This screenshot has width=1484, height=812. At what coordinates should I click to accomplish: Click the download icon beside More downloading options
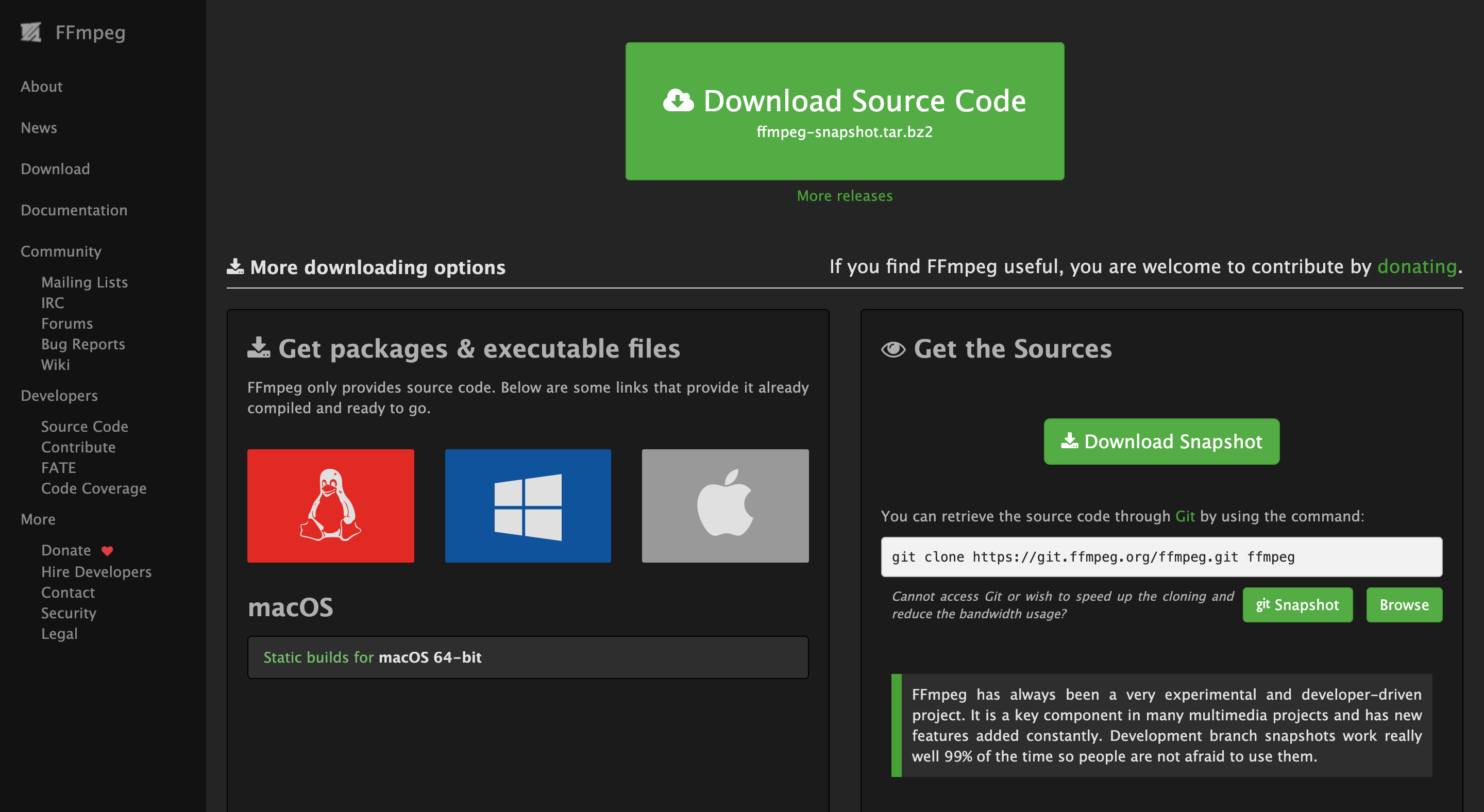(235, 267)
